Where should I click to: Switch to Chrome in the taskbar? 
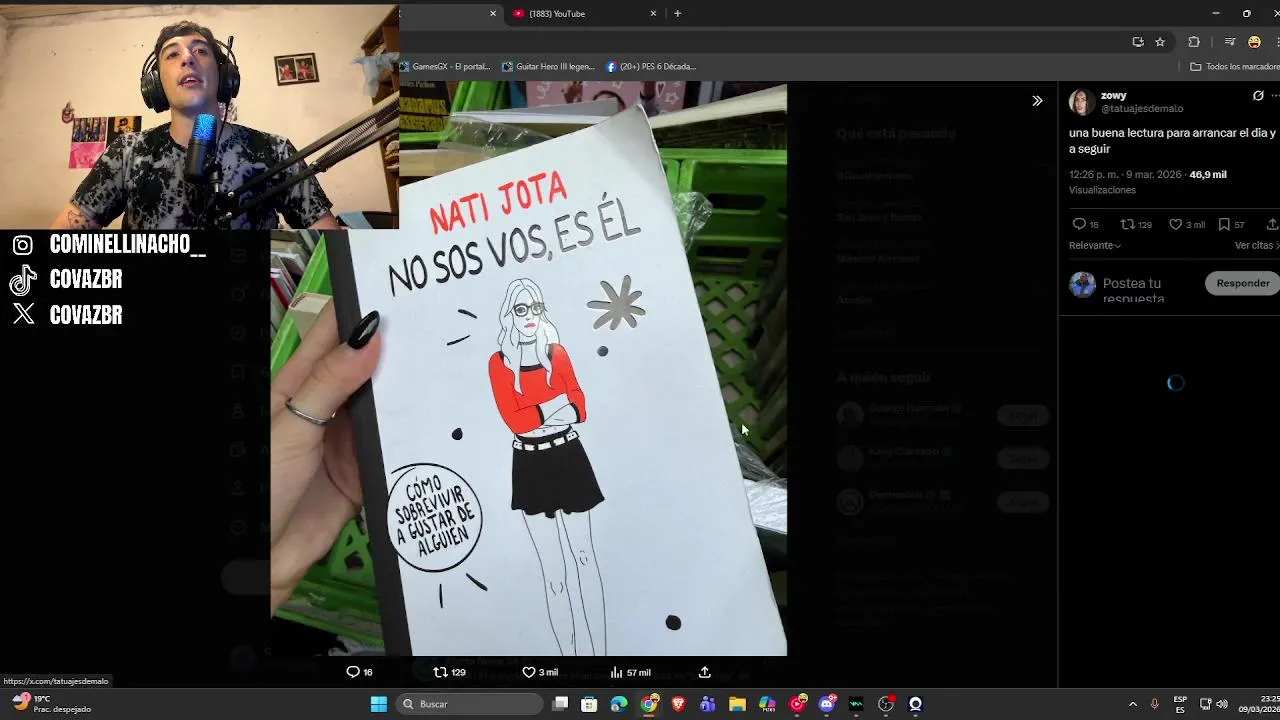point(649,704)
